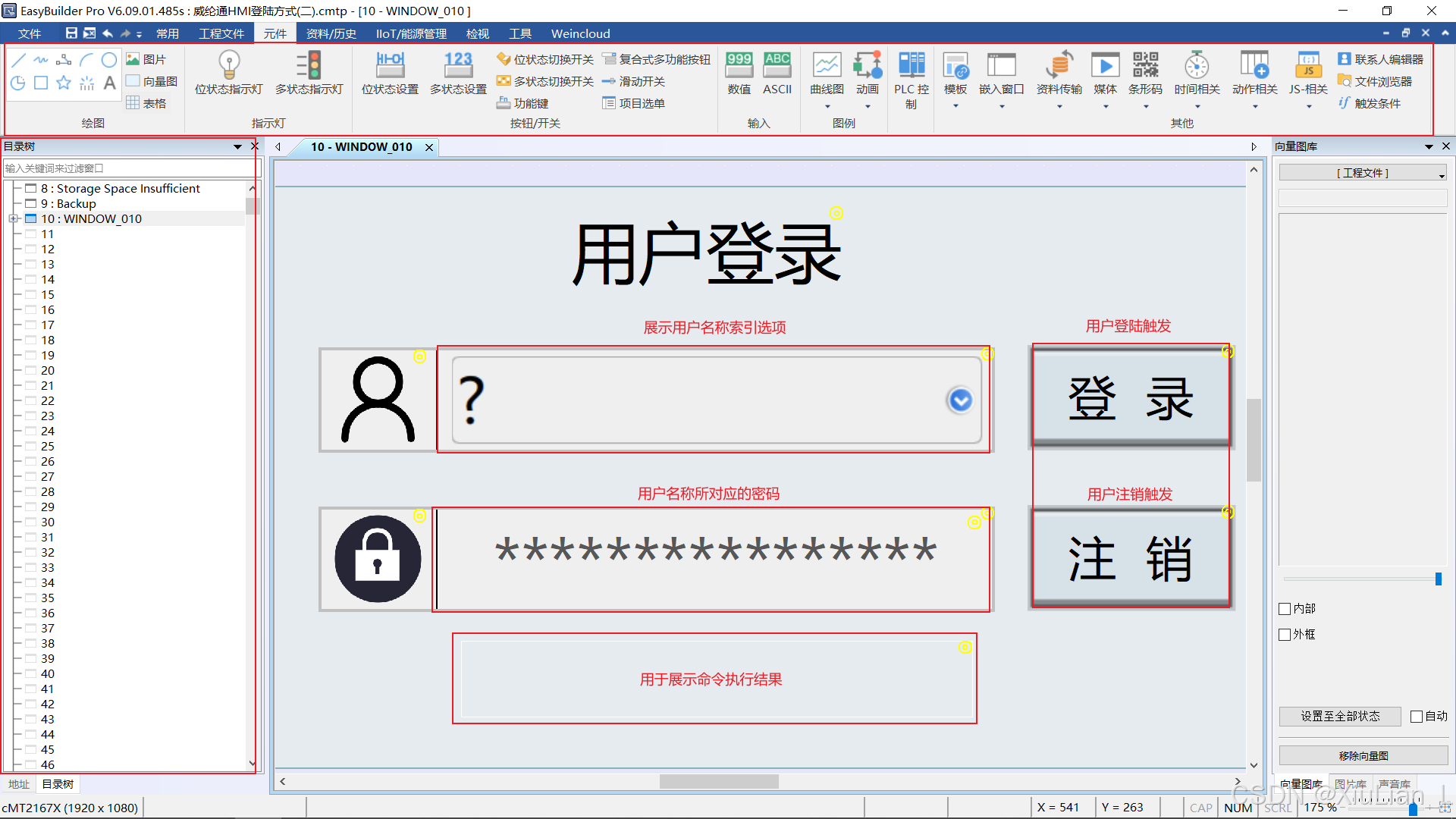
Task: Expand the 10 : WINDOW_010 tree node
Action: pyautogui.click(x=13, y=219)
